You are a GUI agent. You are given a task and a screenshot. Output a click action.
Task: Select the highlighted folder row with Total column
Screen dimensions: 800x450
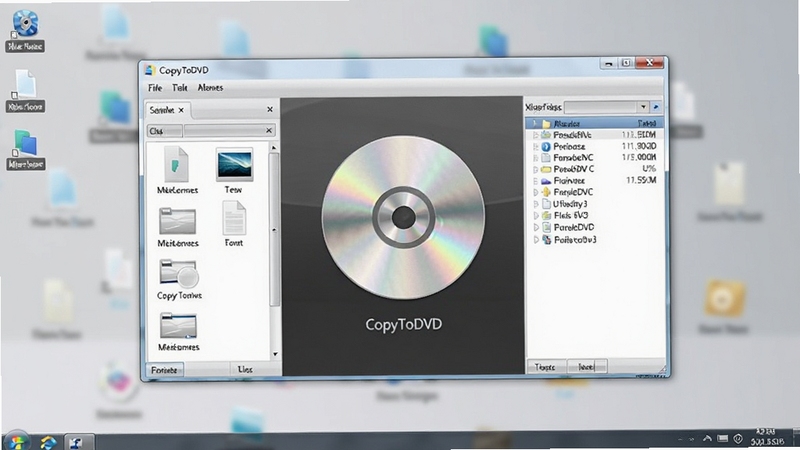pyautogui.click(x=594, y=123)
